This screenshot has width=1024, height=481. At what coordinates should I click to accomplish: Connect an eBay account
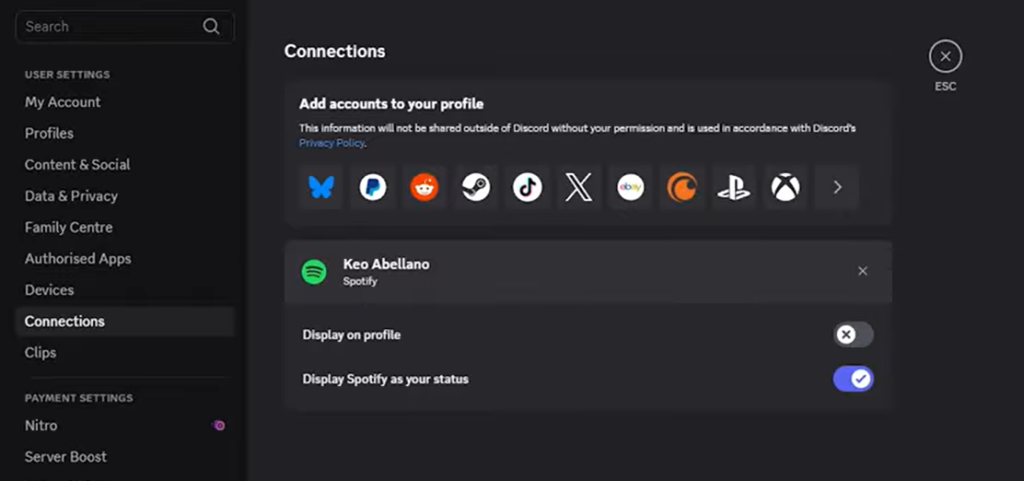[631, 188]
